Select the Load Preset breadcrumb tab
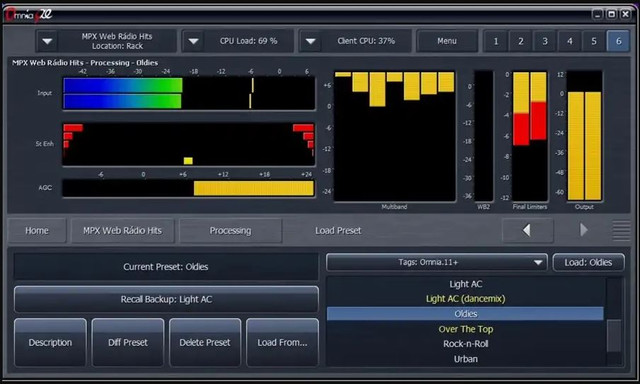This screenshot has height=384, width=640. coord(338,231)
